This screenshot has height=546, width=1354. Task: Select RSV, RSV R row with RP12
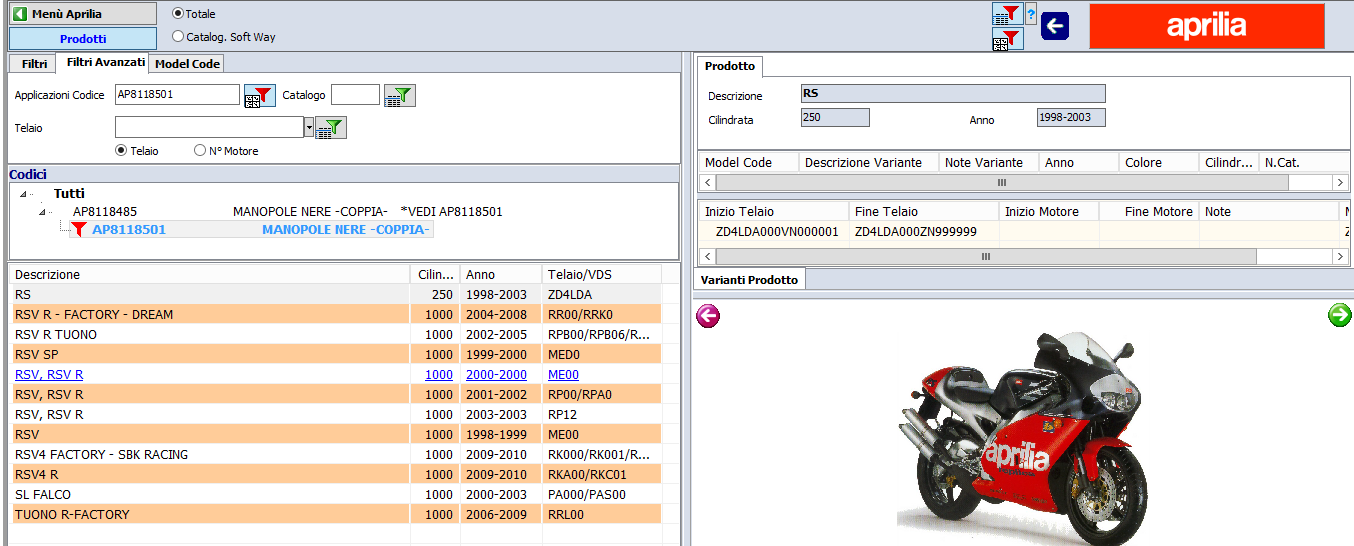tap(336, 414)
